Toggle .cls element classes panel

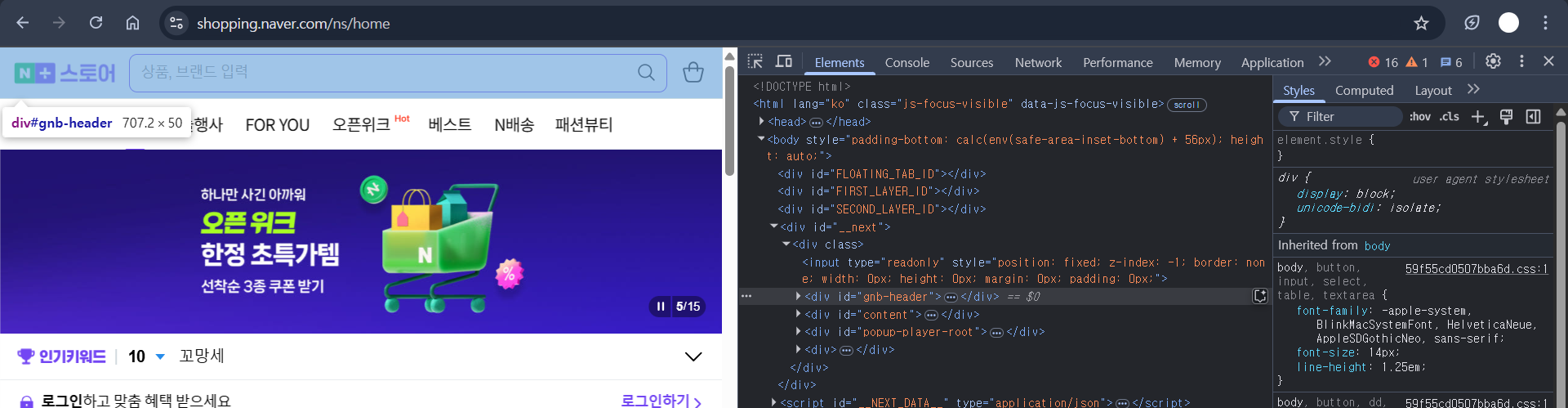coord(1450,117)
